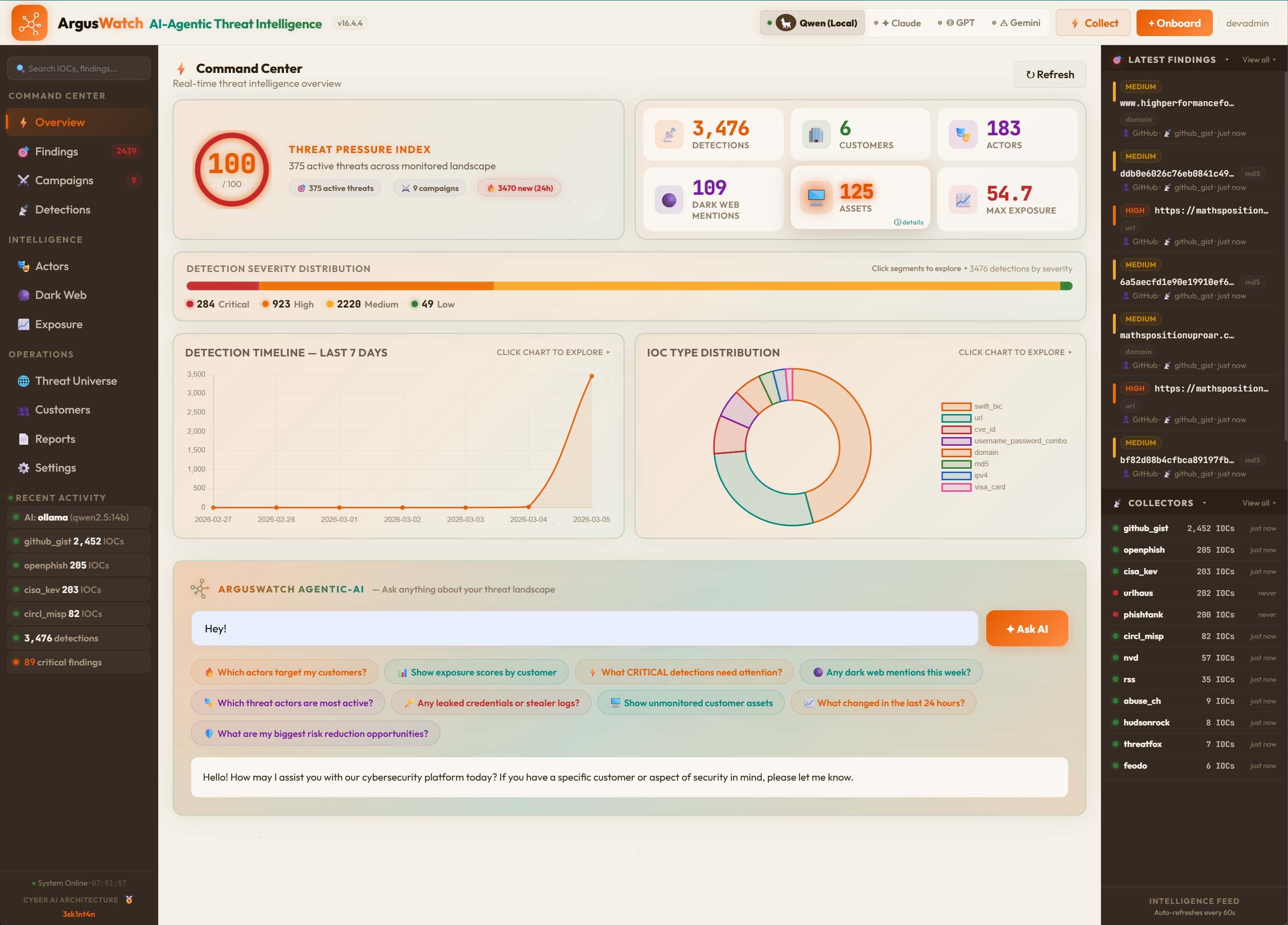Click the Collect button
This screenshot has width=1288, height=925.
pyautogui.click(x=1092, y=23)
